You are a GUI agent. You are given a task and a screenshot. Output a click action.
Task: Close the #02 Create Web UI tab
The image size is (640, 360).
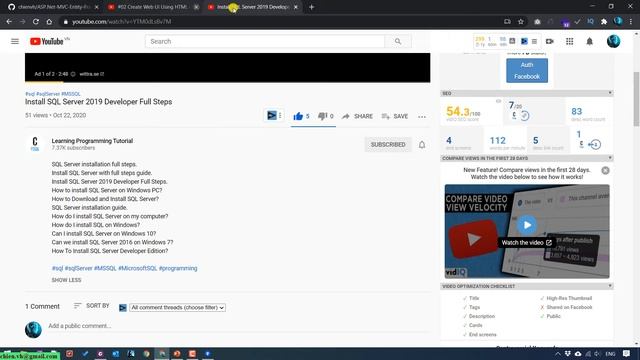pos(196,7)
